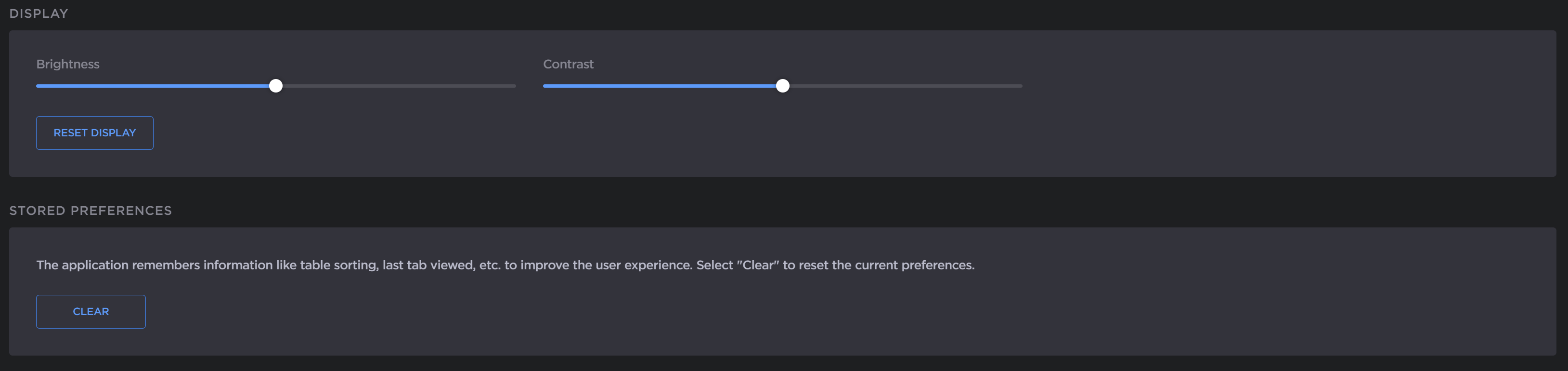Screen dimensions: 1568x371
Task: Click the Contrast slider handle
Action: click(x=783, y=86)
